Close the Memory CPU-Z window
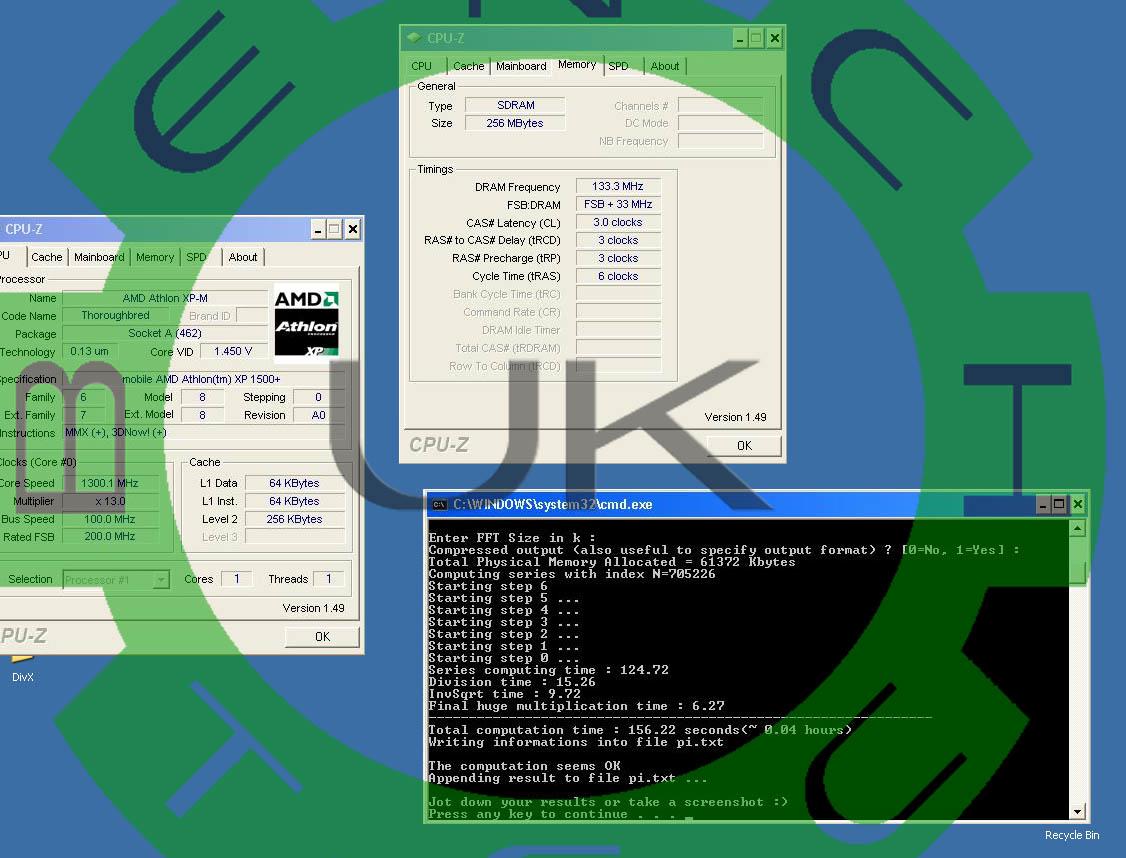This screenshot has height=858, width=1126. [774, 38]
